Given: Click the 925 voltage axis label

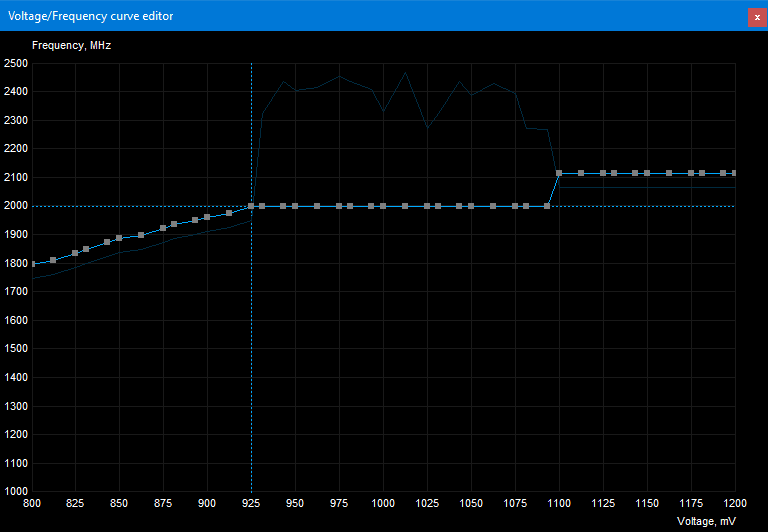Looking at the screenshot, I should [251, 504].
